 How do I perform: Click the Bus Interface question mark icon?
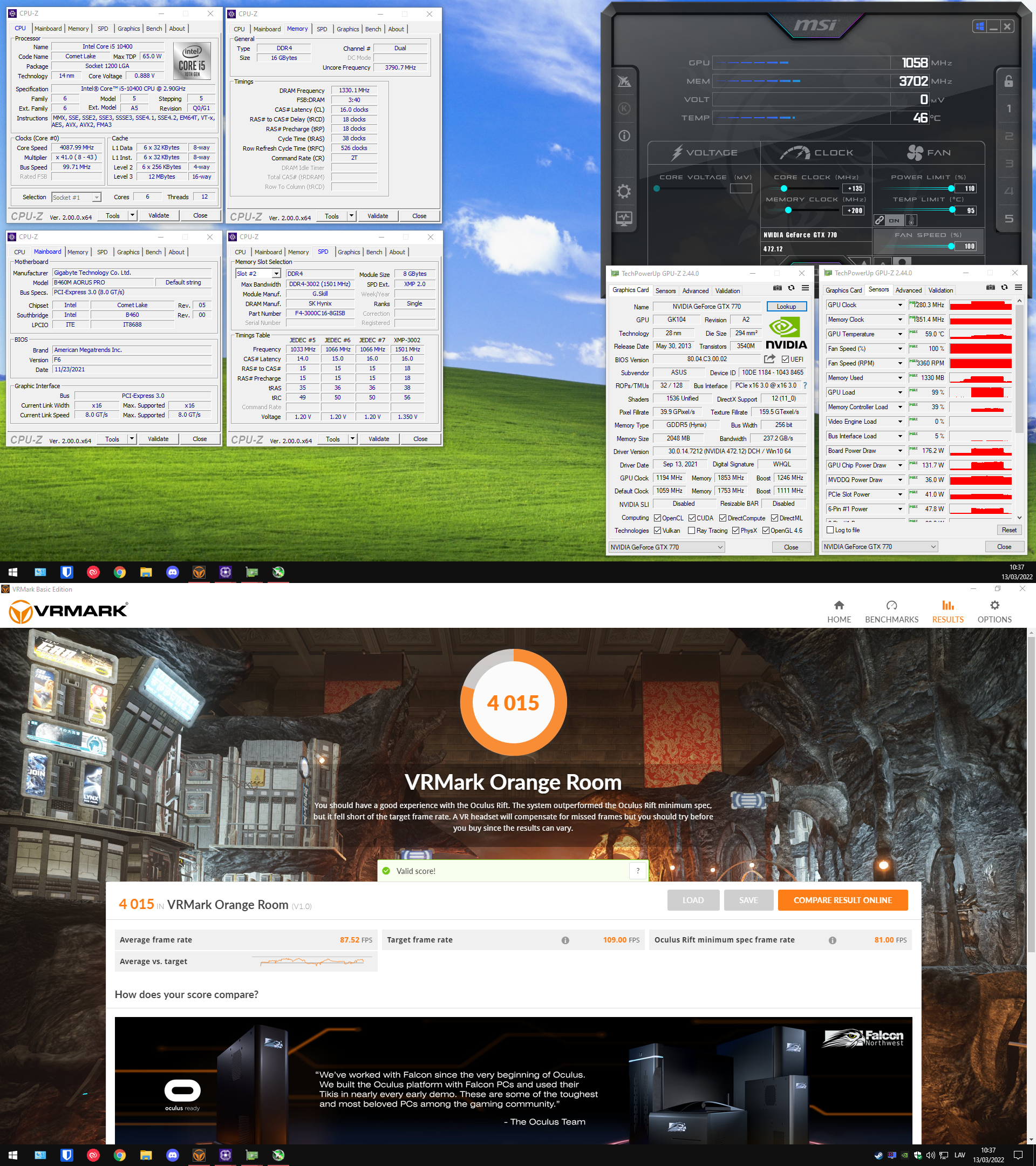805,385
